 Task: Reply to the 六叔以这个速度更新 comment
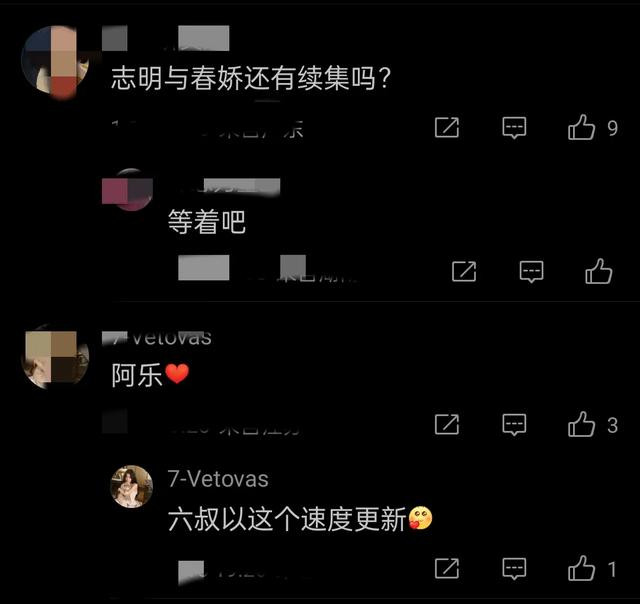514,568
